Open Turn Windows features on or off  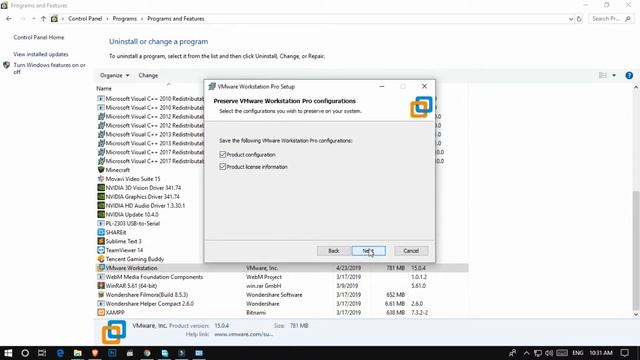[49, 68]
